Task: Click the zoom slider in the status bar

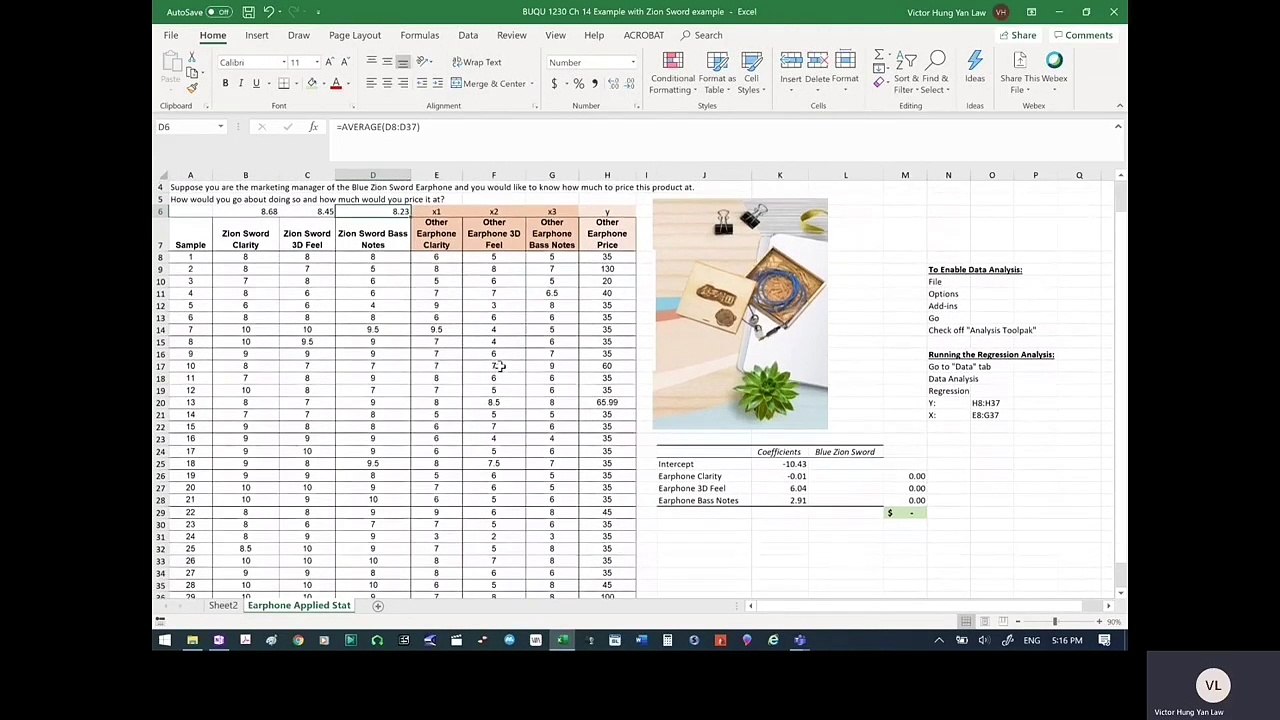Action: [x=1054, y=621]
